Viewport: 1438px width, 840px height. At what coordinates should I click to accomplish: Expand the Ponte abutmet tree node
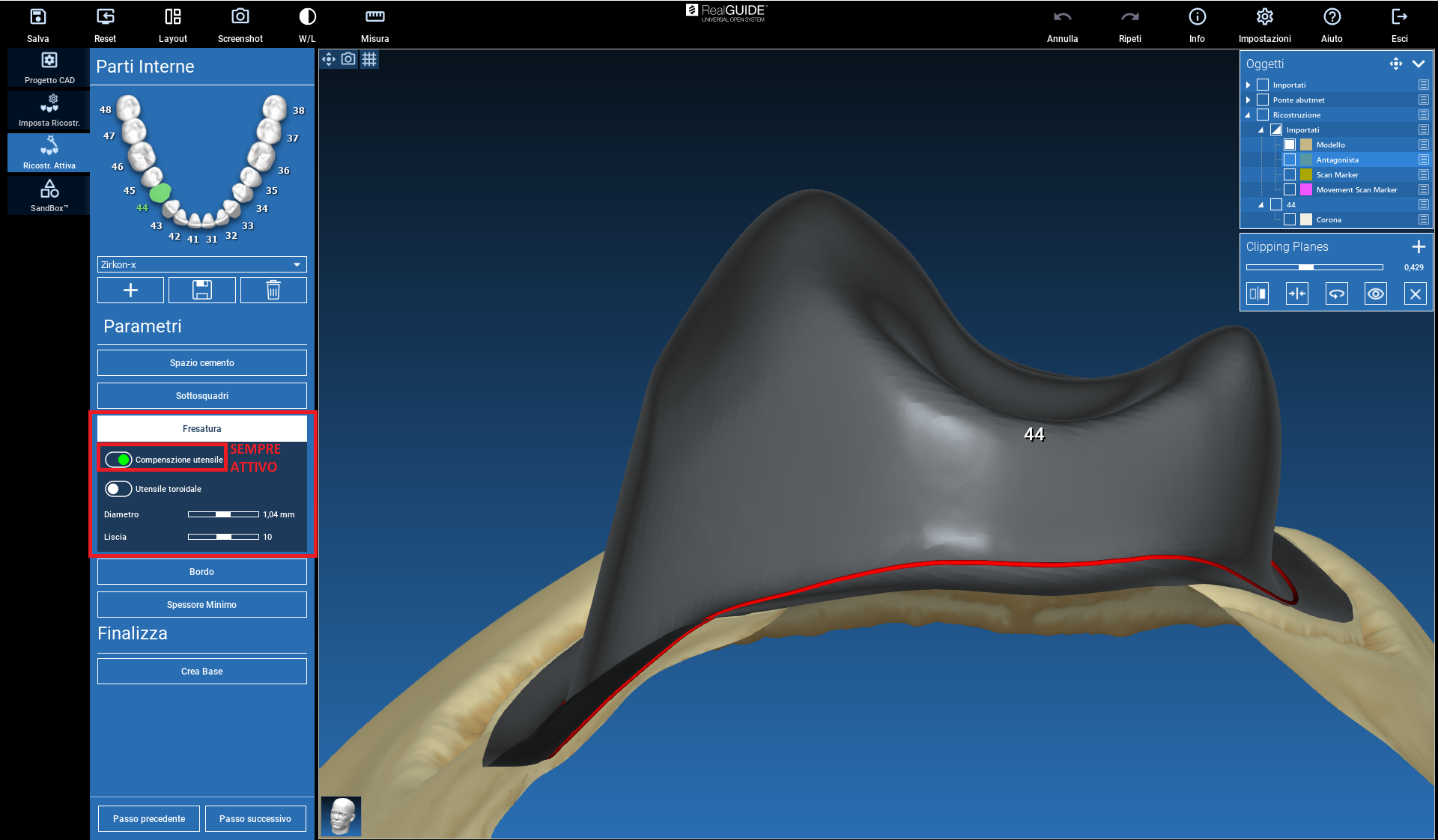pos(1249,100)
